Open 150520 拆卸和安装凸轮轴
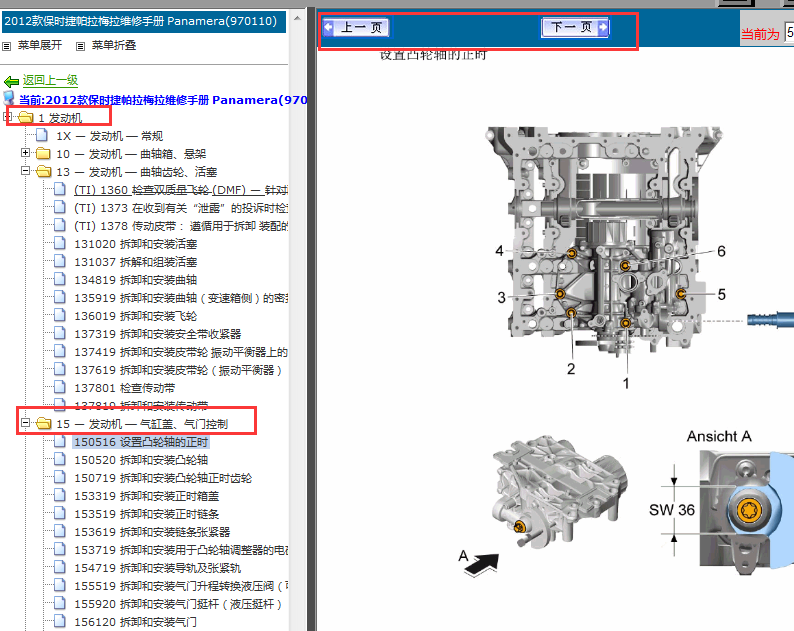 [141, 460]
